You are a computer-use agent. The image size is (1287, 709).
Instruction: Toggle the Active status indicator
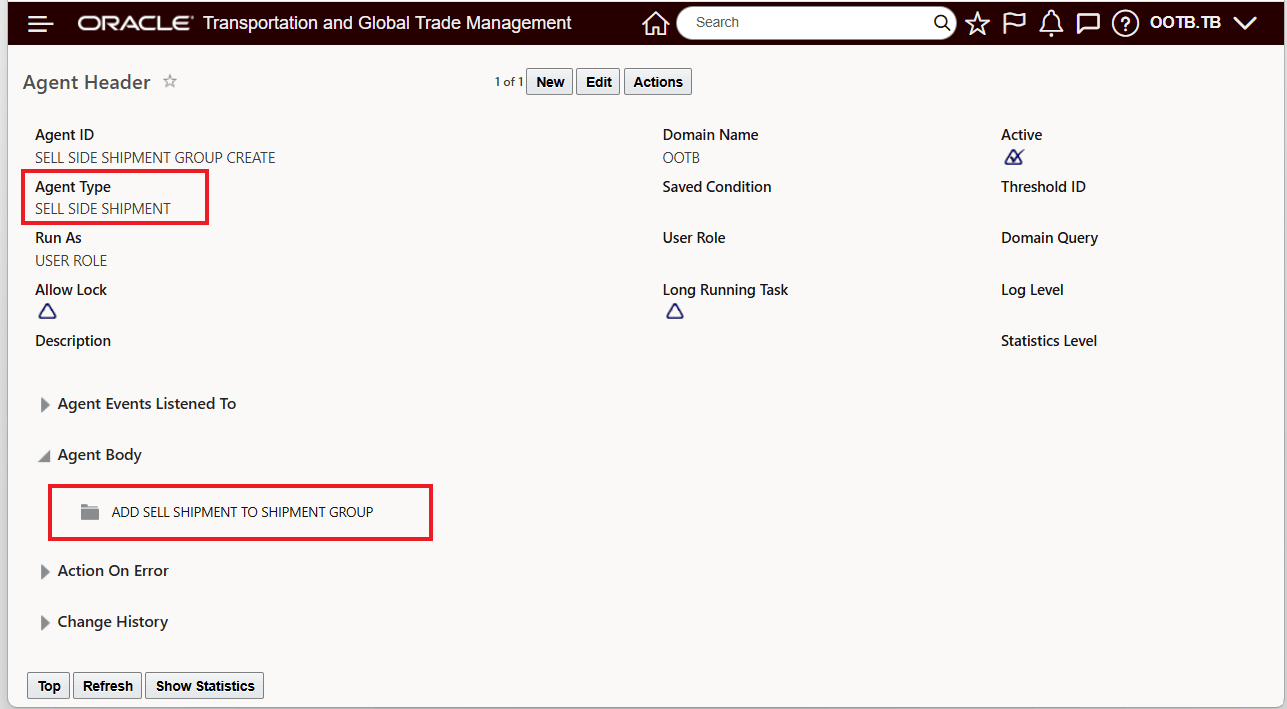[x=1014, y=157]
